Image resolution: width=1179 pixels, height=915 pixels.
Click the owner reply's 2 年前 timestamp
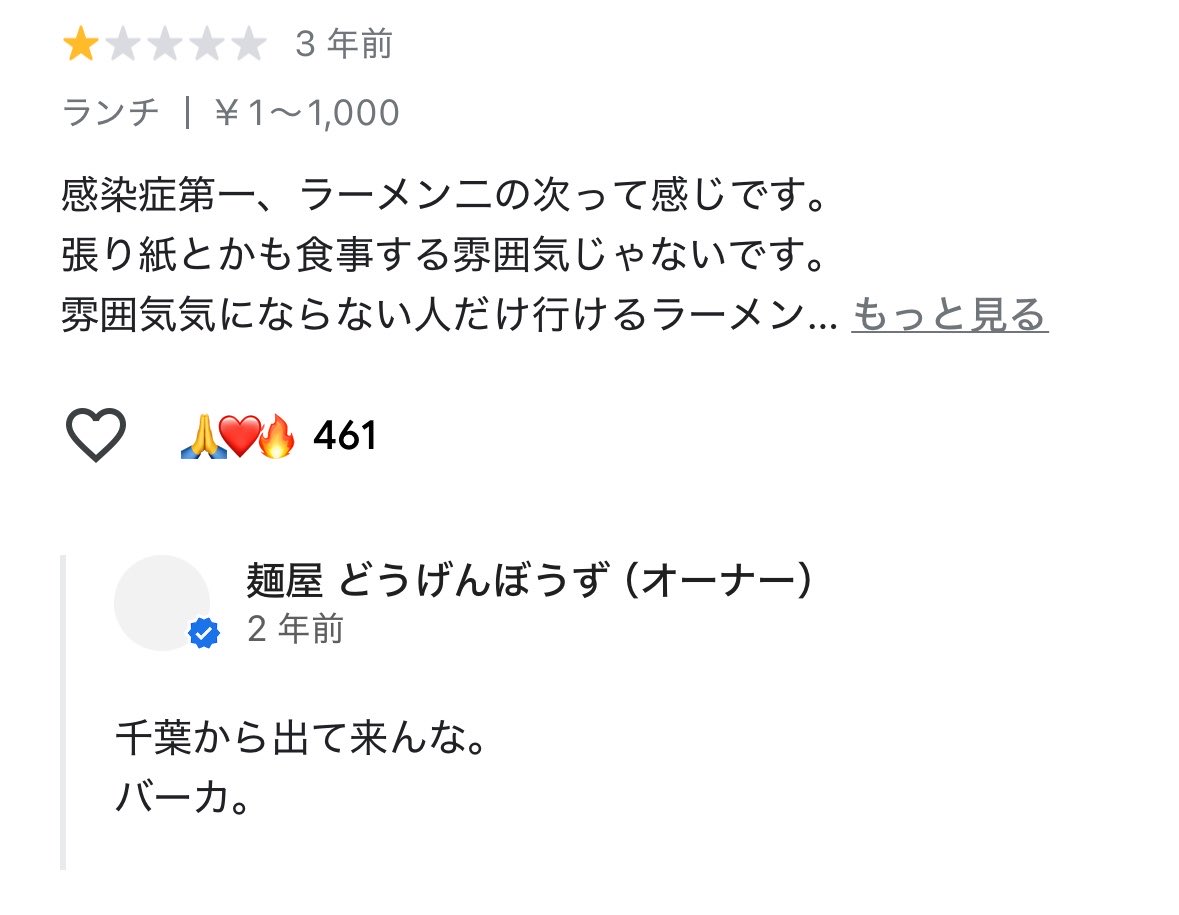[296, 629]
